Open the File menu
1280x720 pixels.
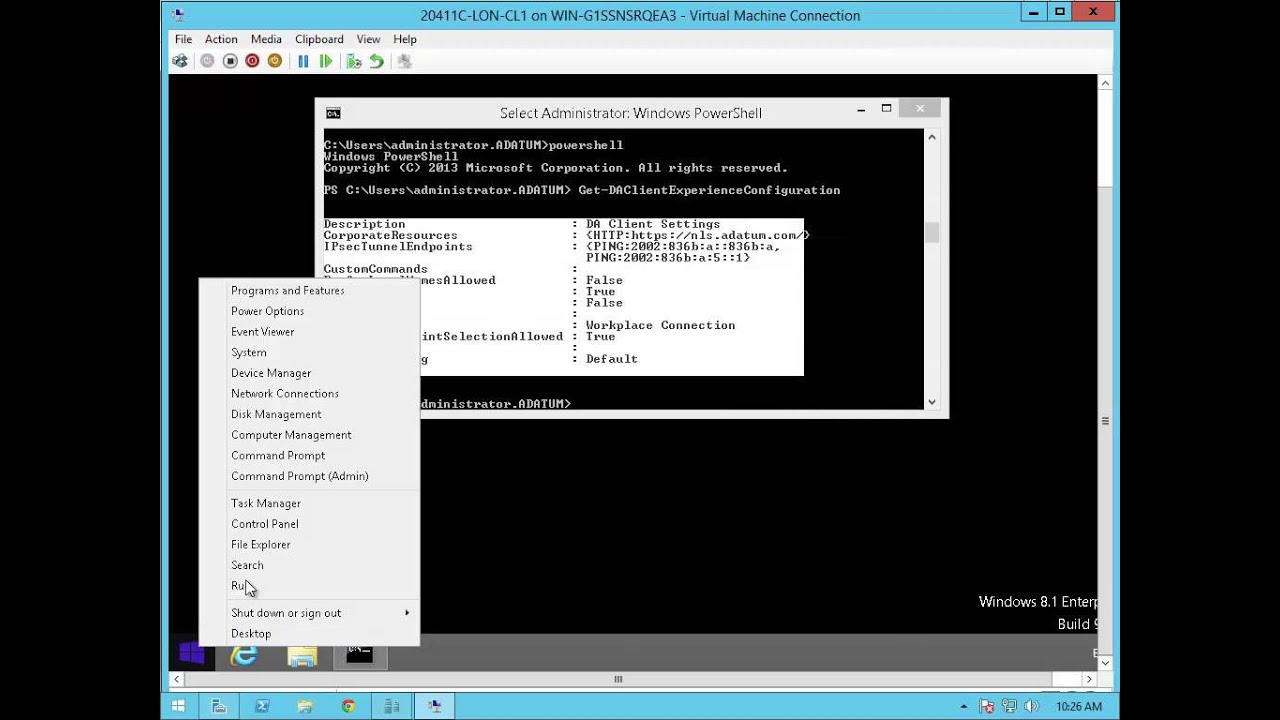183,39
